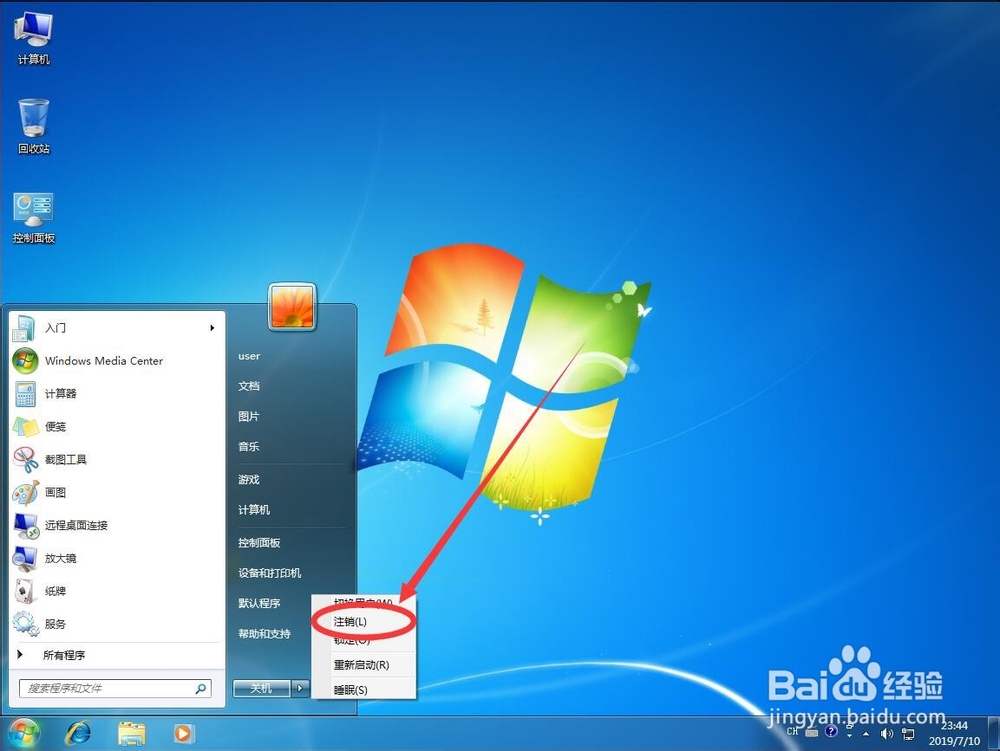Select 睡眠(S) in the shutdown menu

[364, 690]
